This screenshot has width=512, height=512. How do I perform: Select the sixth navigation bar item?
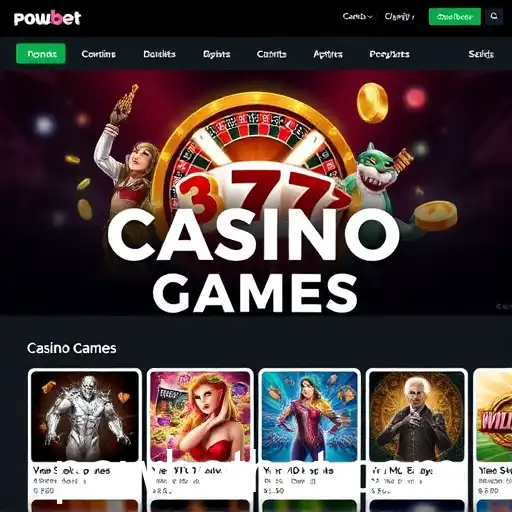pos(328,54)
